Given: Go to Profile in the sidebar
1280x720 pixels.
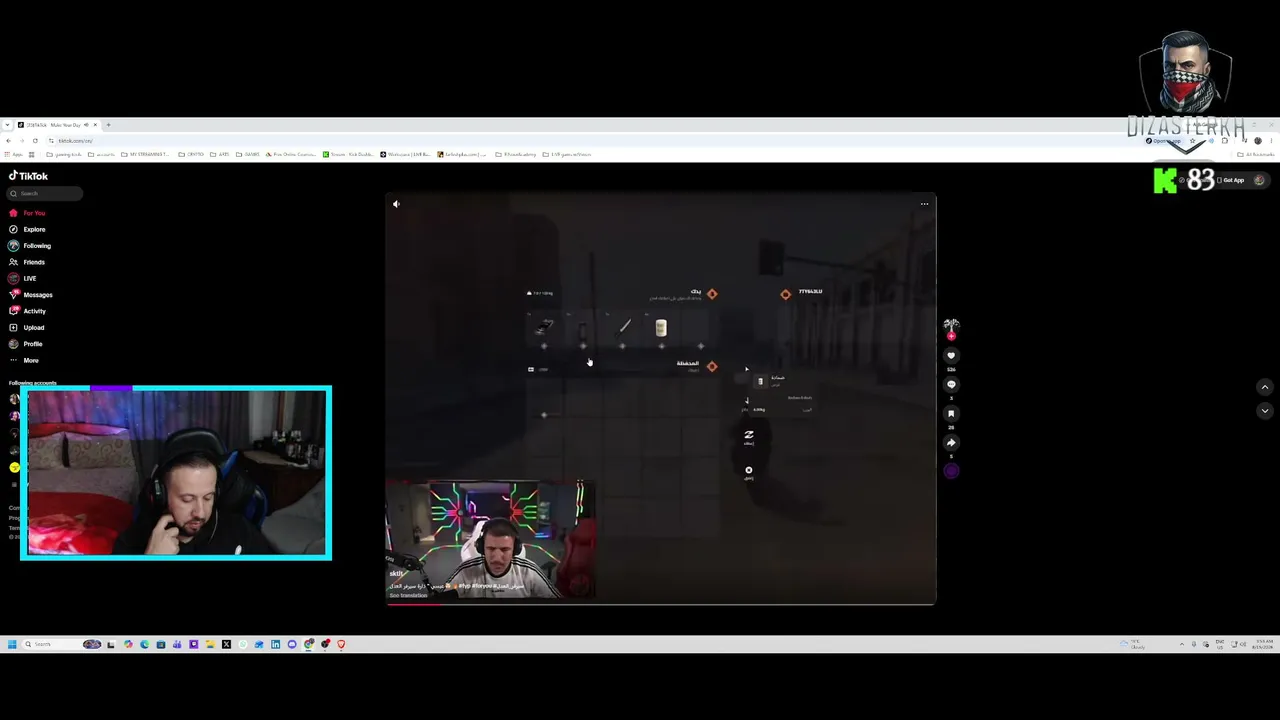Looking at the screenshot, I should [x=26, y=344].
